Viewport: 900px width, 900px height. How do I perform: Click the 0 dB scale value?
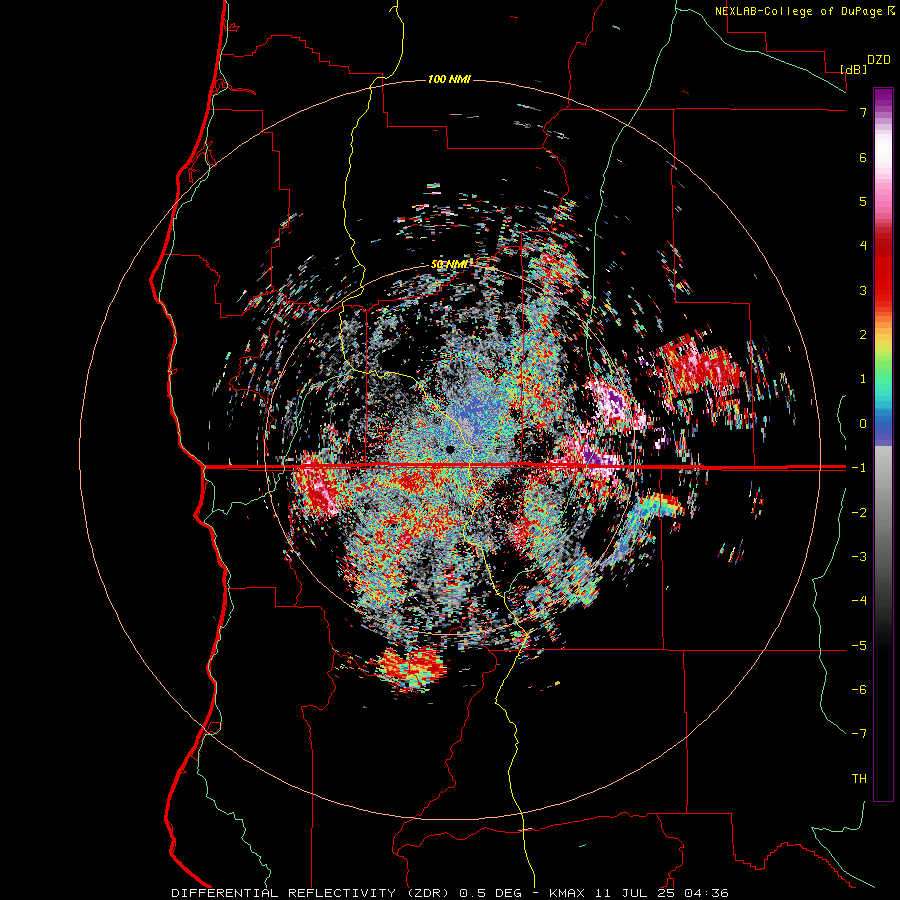point(862,424)
